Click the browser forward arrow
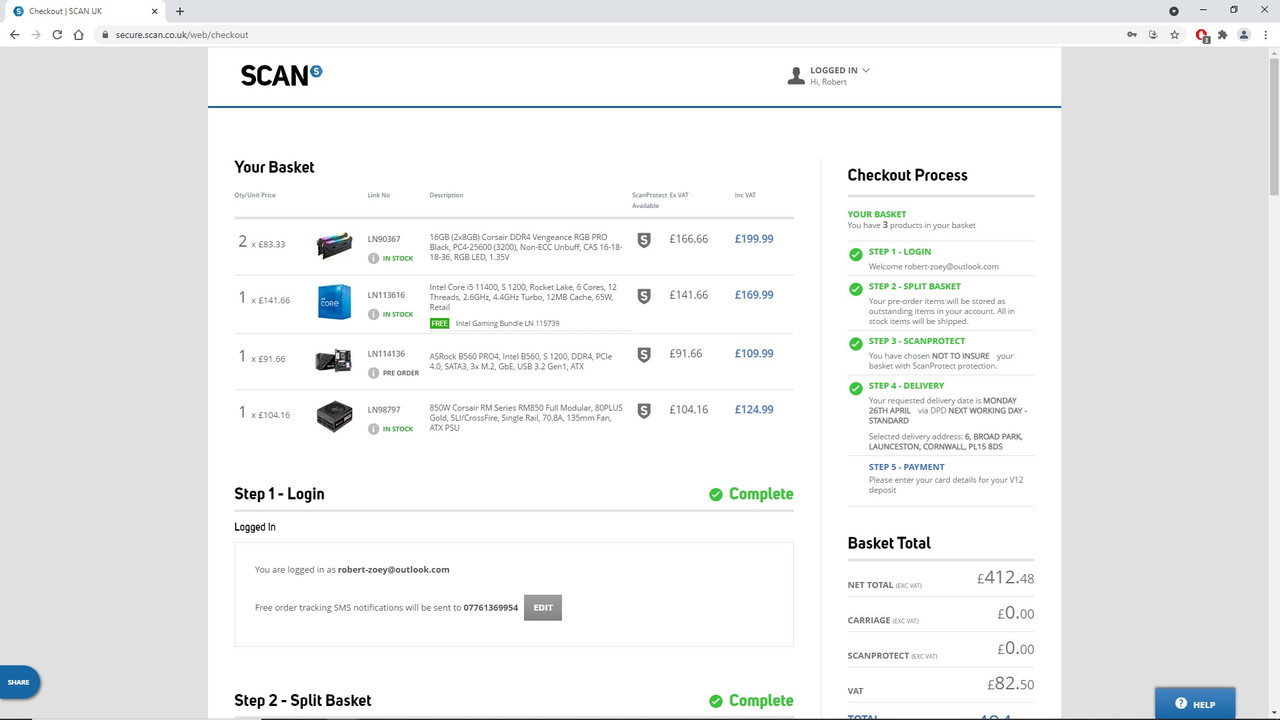This screenshot has width=1280, height=720. [x=36, y=34]
